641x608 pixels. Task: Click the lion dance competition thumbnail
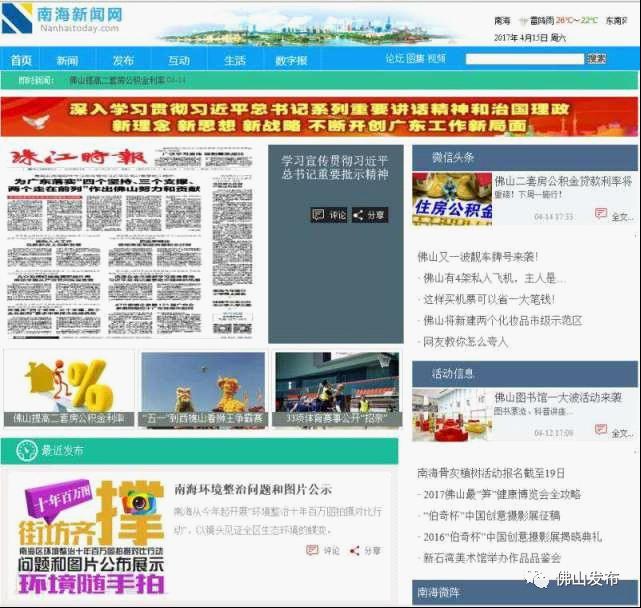coord(203,388)
